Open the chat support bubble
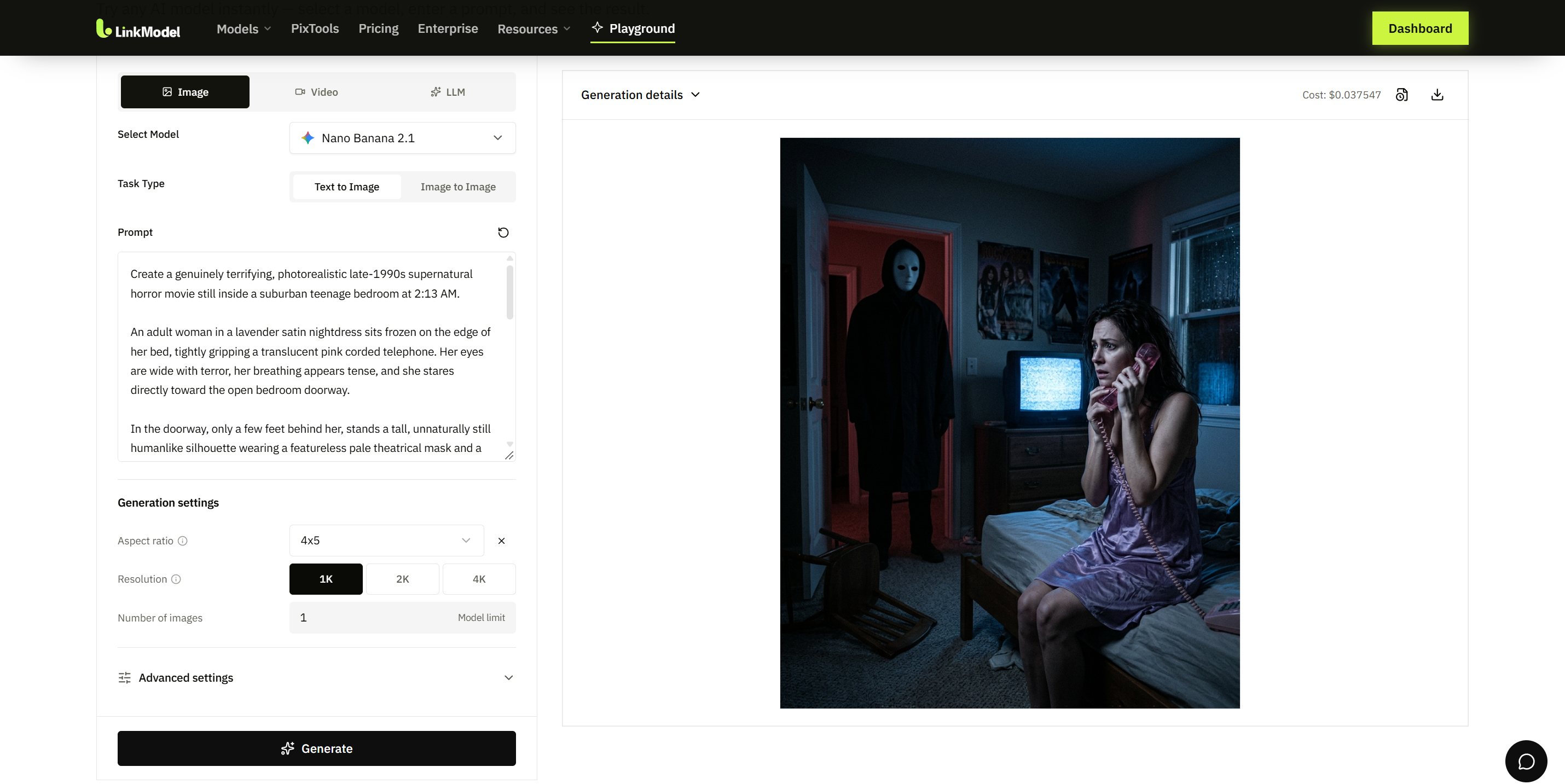The image size is (1565, 784). tap(1526, 761)
